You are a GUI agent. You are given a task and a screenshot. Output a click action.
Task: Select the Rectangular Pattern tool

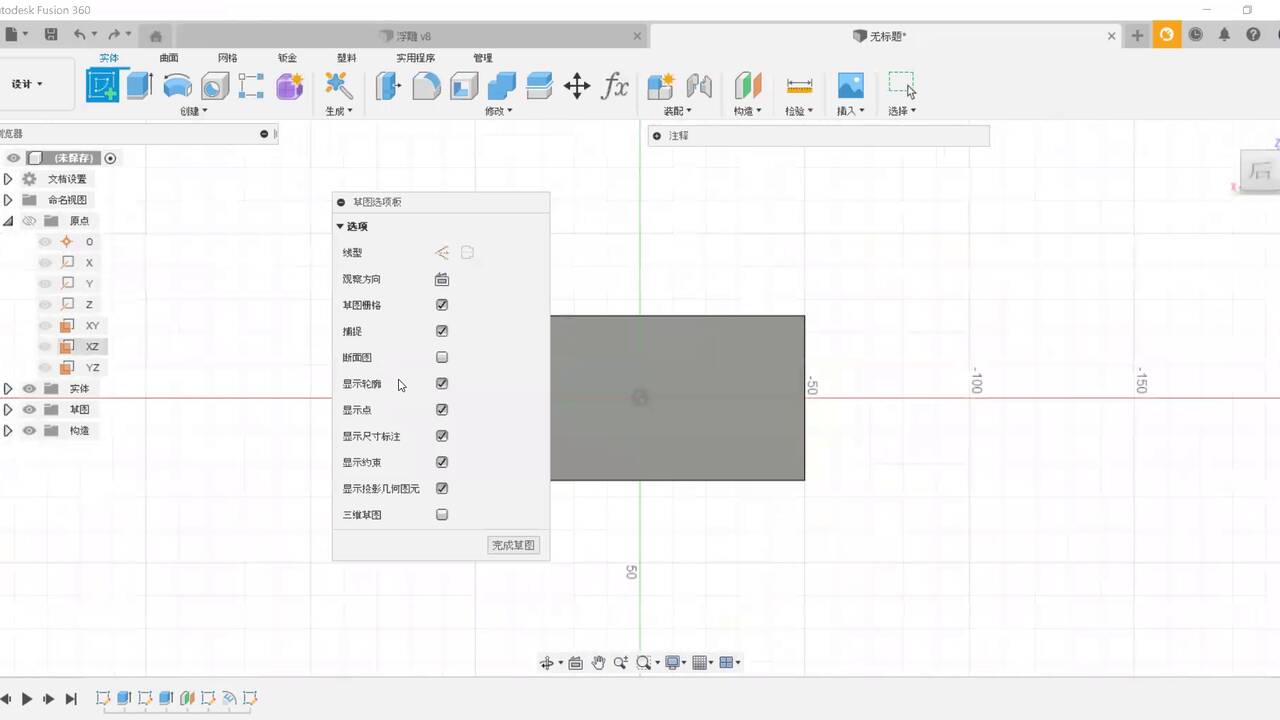pos(251,86)
